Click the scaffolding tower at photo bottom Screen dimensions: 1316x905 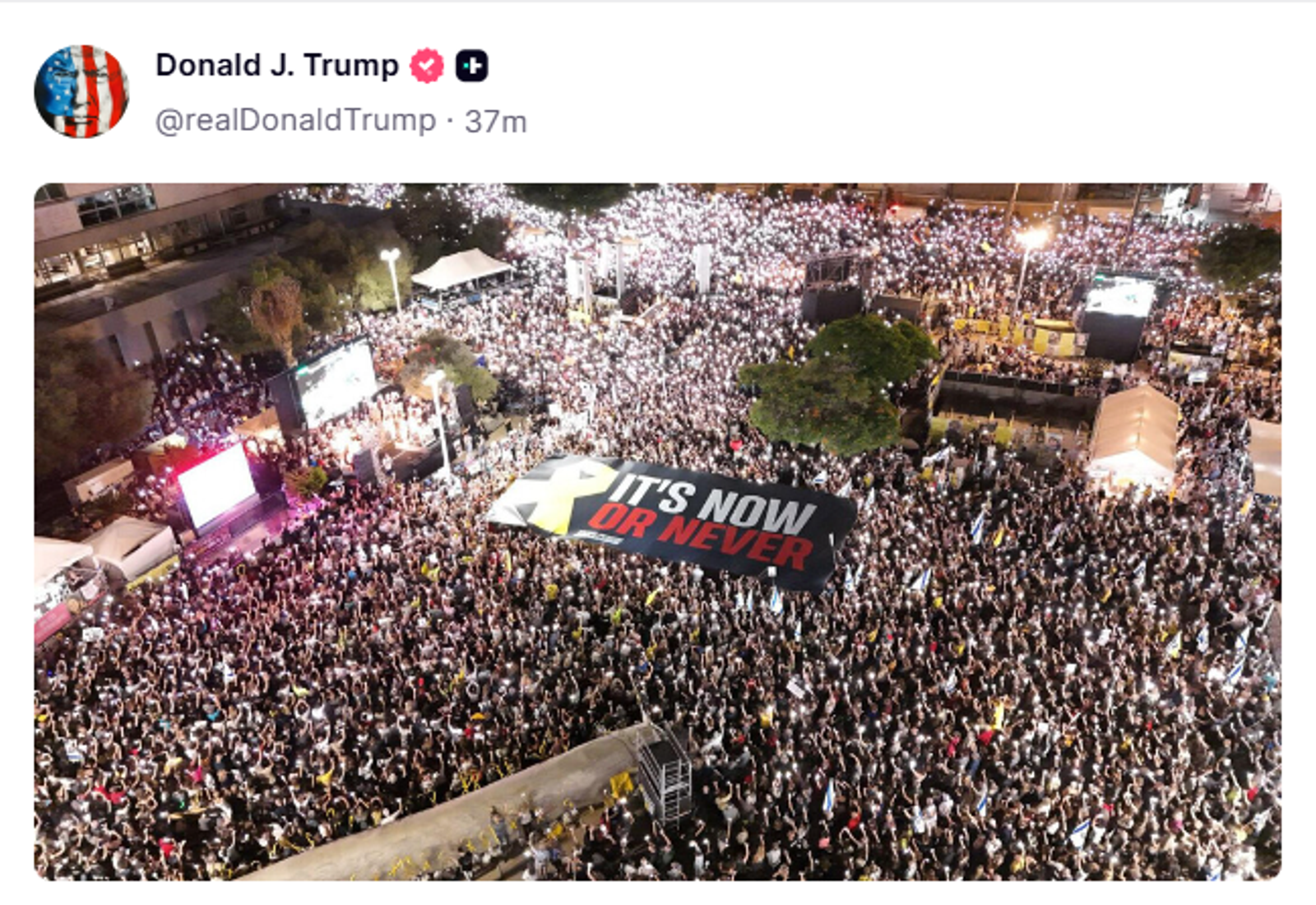tap(665, 773)
